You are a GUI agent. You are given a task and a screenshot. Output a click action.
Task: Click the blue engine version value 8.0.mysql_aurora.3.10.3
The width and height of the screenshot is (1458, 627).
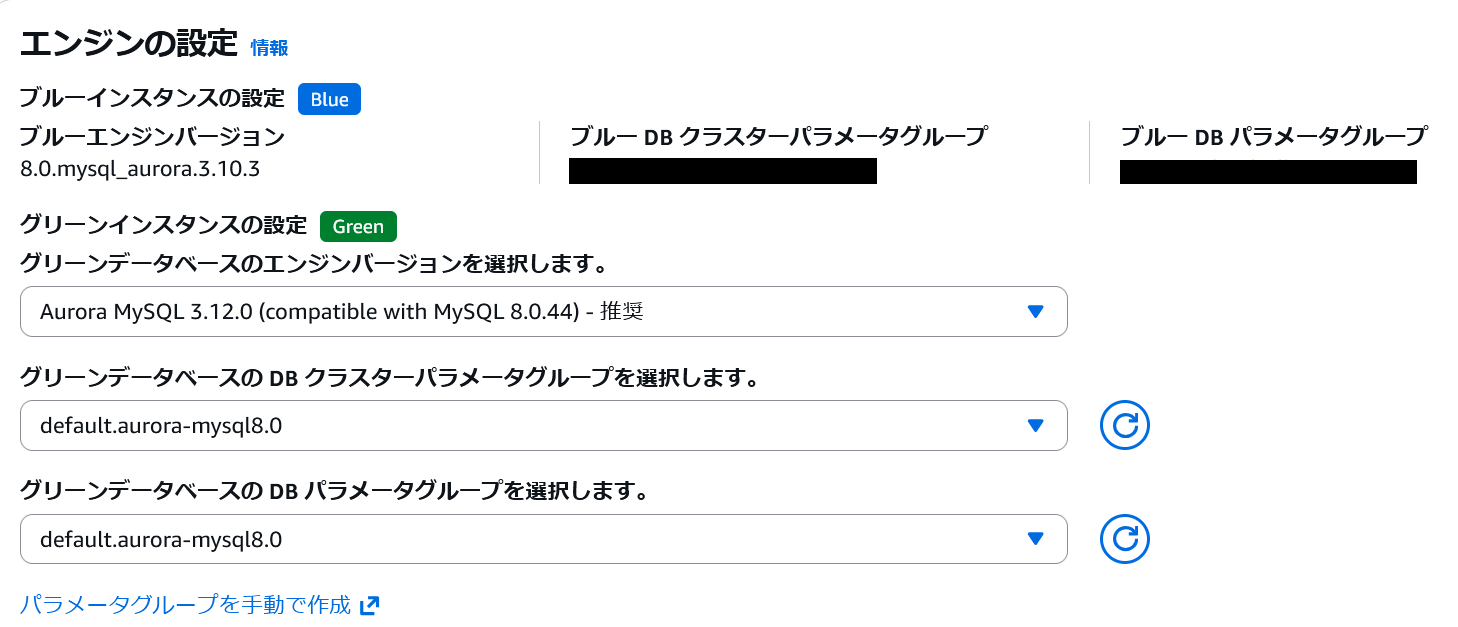pos(140,168)
